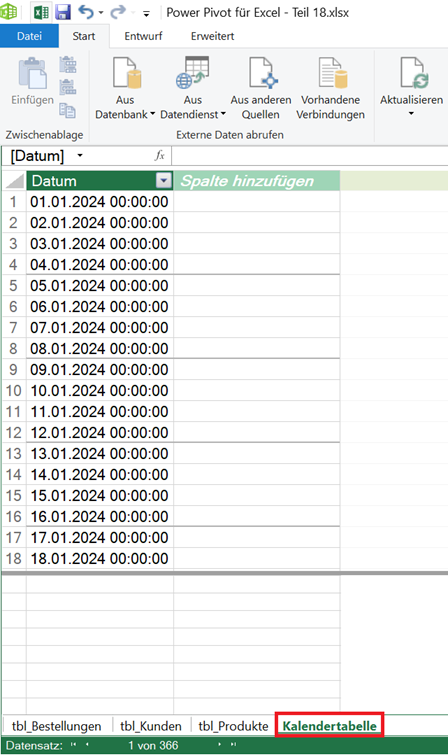Switch to the Entwurf ribbon tab

coord(143,36)
